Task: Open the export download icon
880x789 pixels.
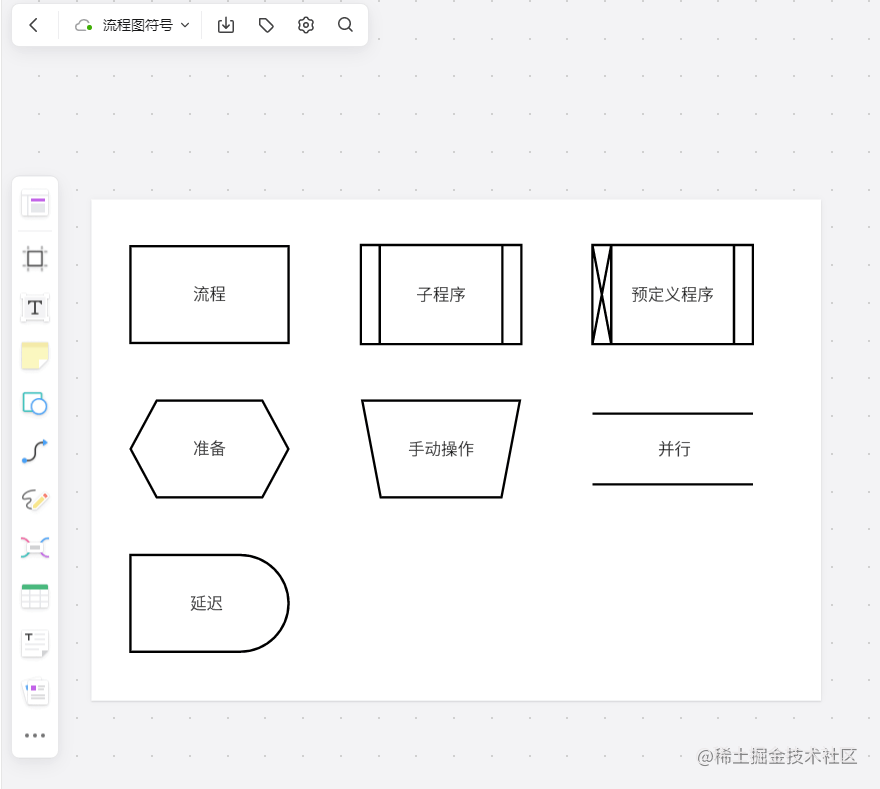Action: [225, 25]
